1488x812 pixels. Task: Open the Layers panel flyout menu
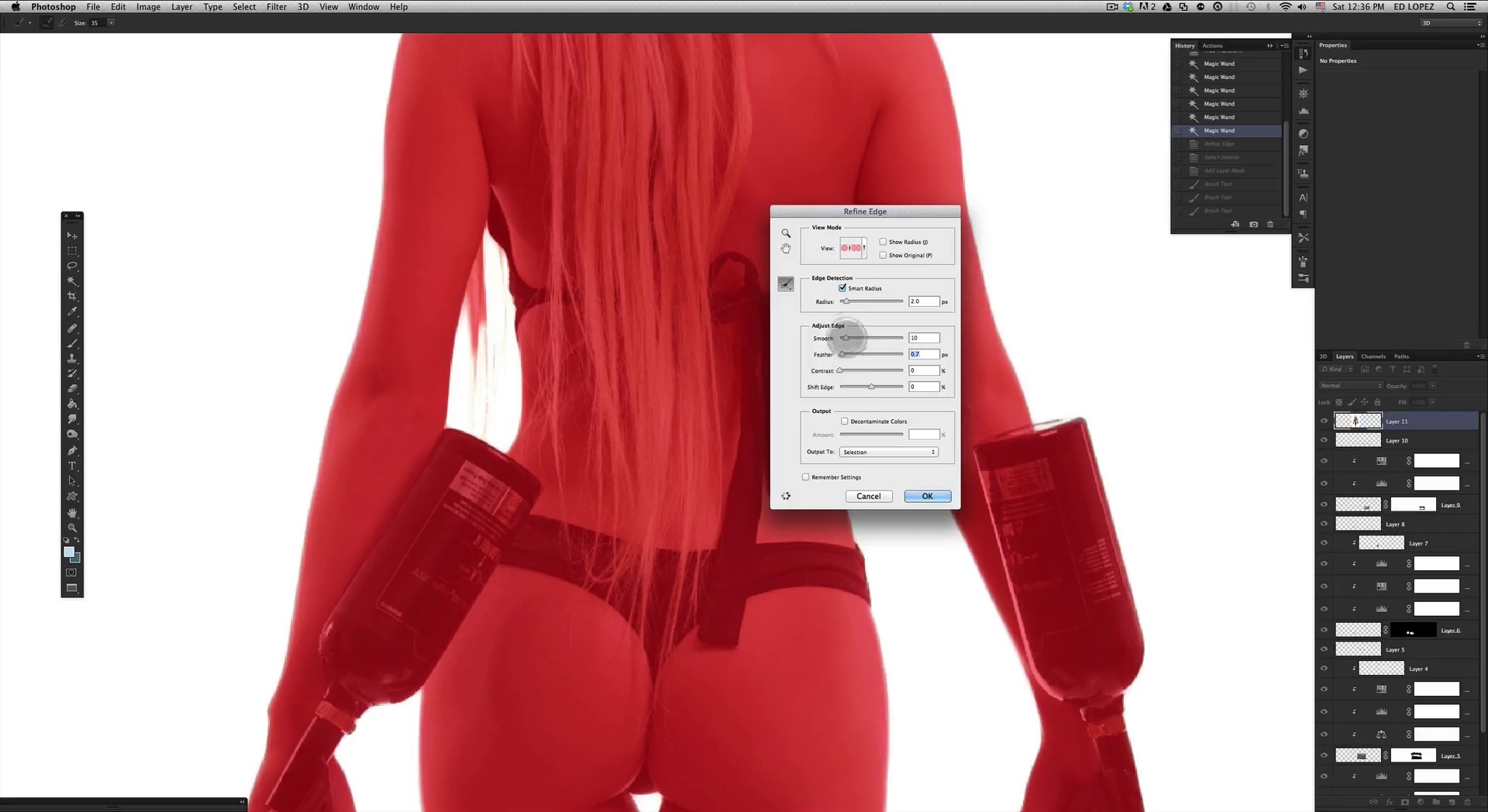coord(1481,356)
